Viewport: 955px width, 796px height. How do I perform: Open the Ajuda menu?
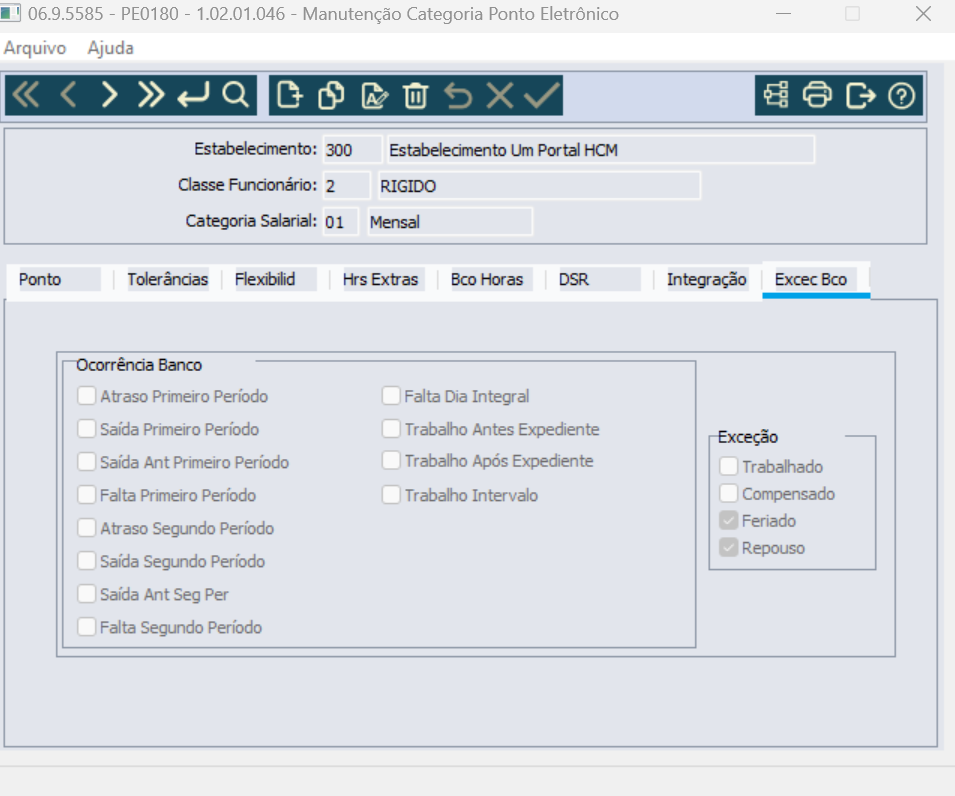[110, 48]
